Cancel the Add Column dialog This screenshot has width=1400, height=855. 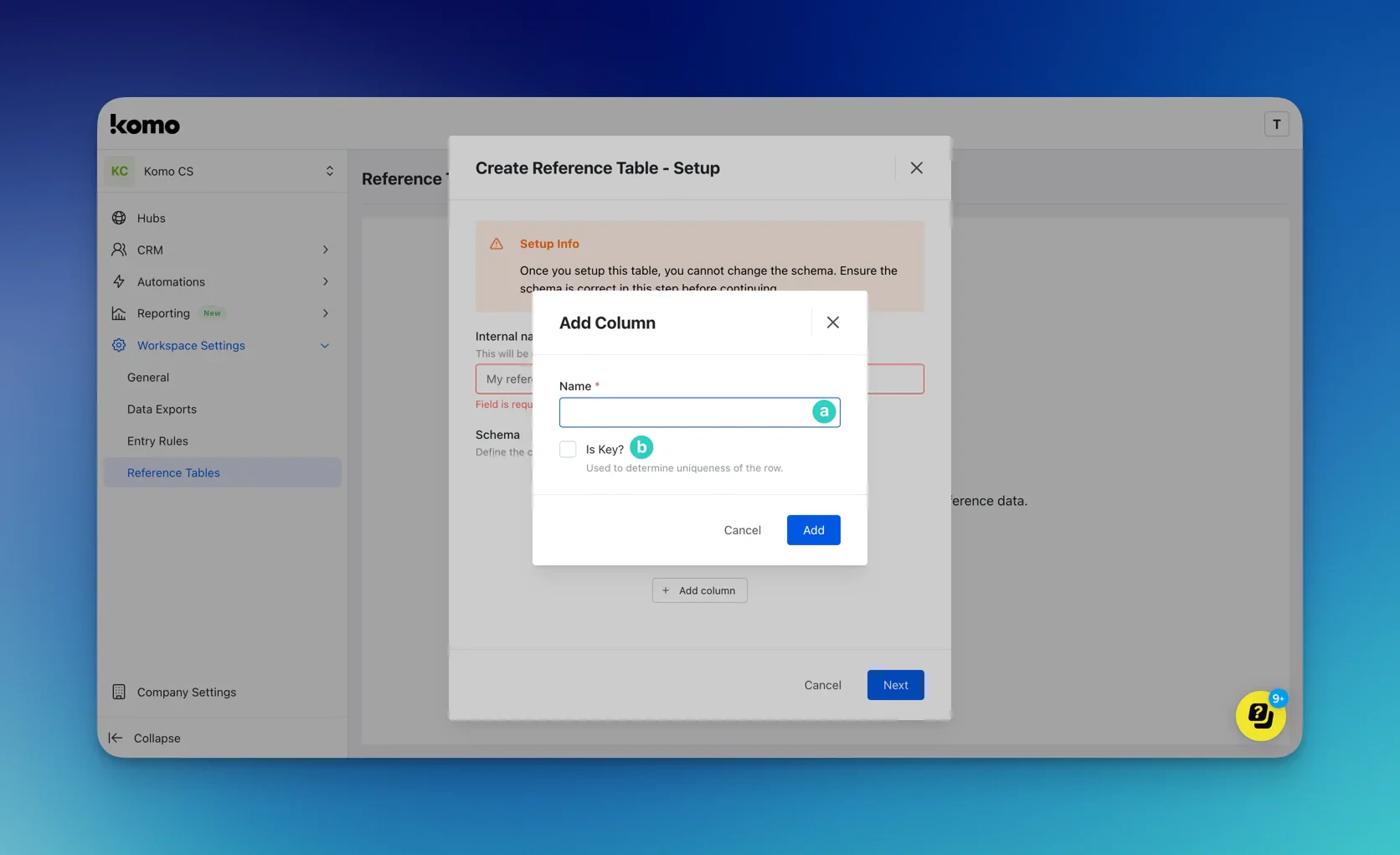coord(742,530)
